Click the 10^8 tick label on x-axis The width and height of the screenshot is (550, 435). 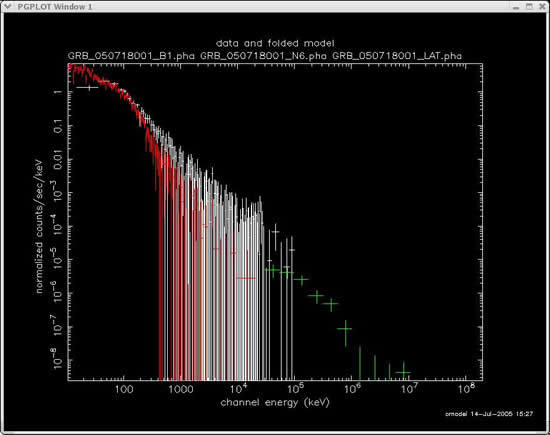tap(466, 388)
